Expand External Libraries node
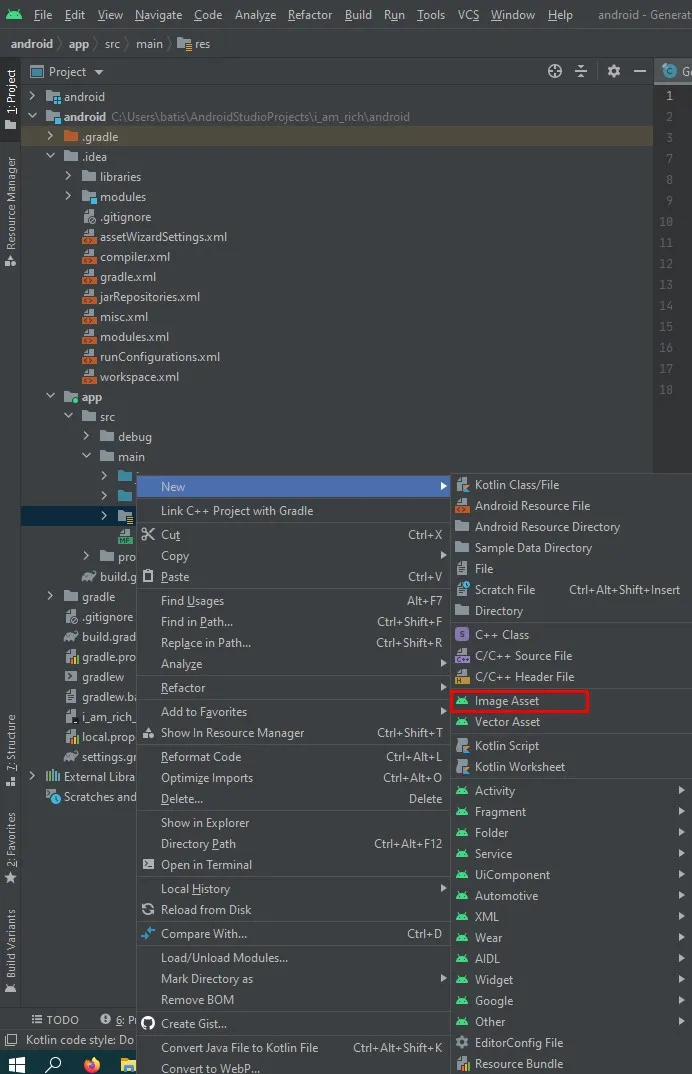 32,776
